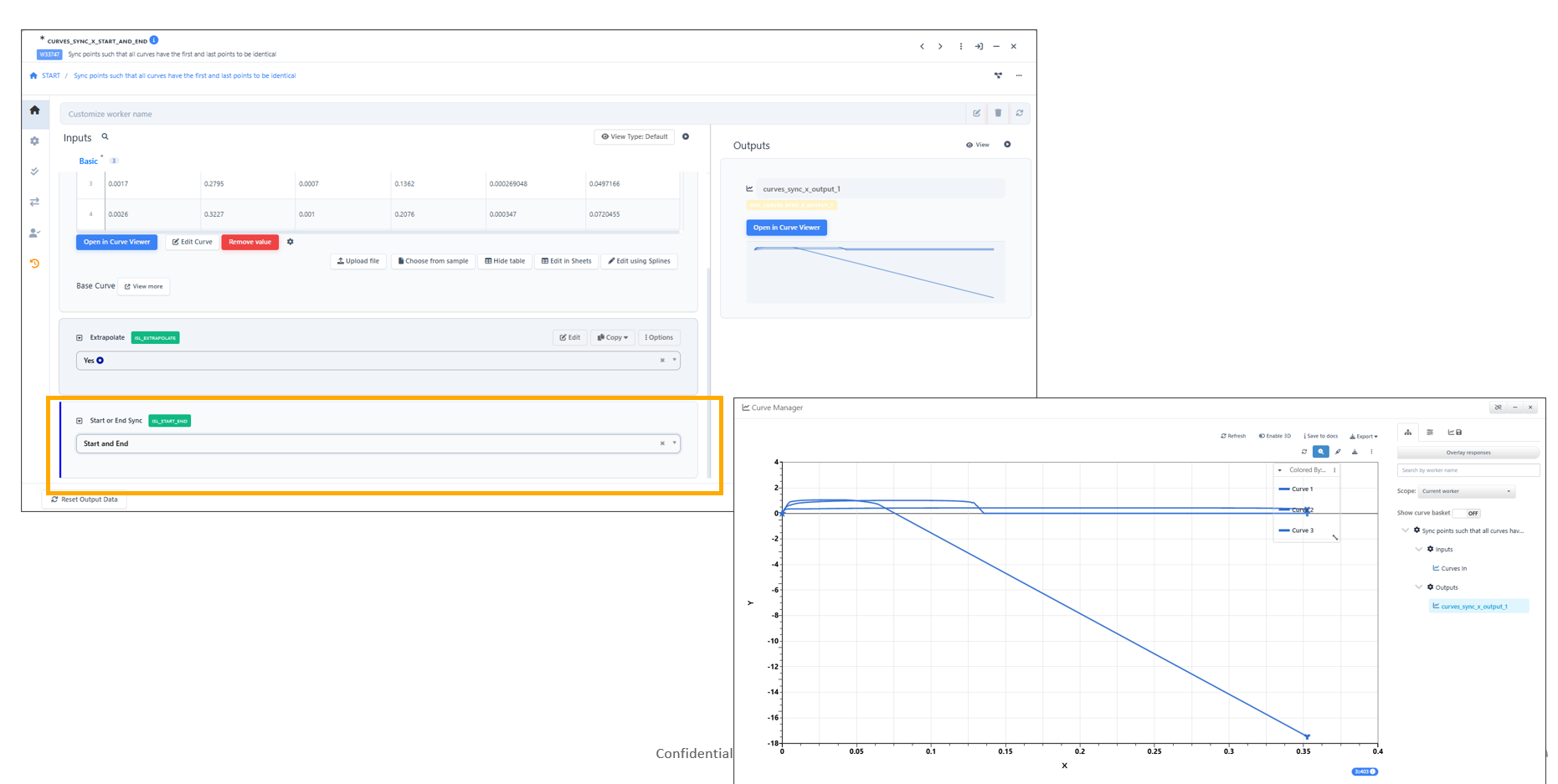The height and width of the screenshot is (784, 1558).
Task: Collapse the Extrapolate input section
Action: tap(80, 338)
